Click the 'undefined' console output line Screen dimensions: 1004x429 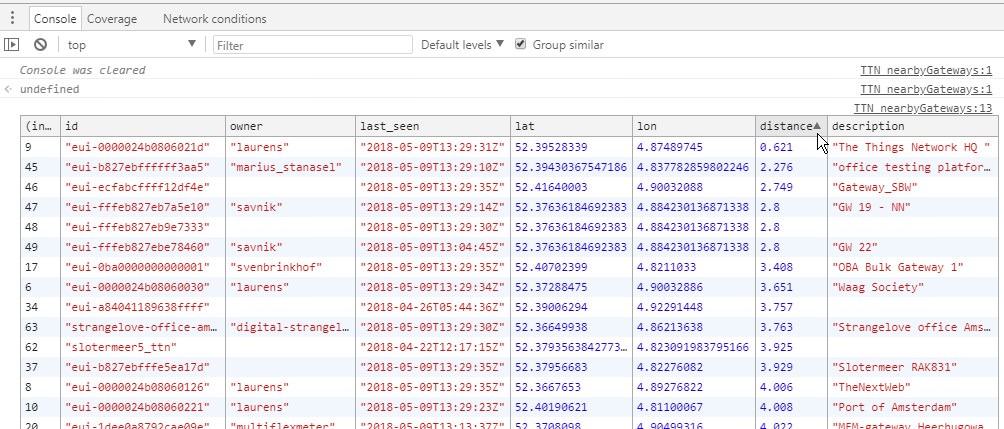coord(49,89)
